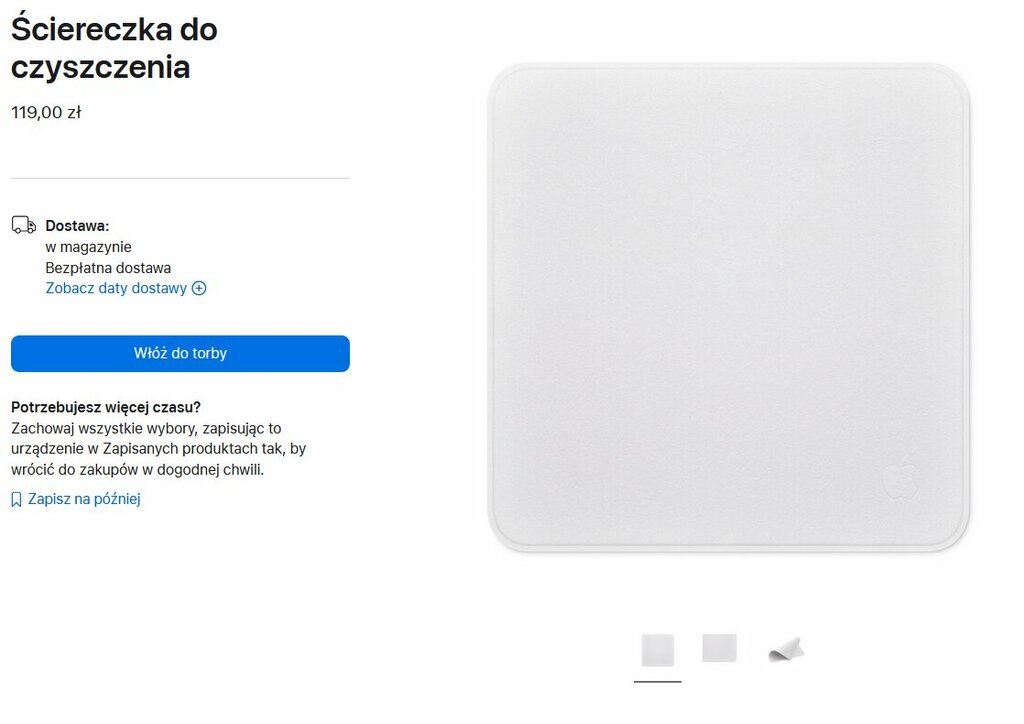Click the Ściereczka do czyszczenia product title
Screen dimensions: 1024x724
[x=114, y=48]
